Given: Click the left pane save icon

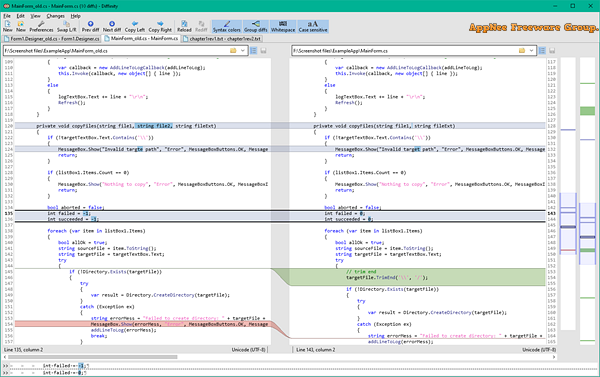Looking at the screenshot, I should click(x=264, y=51).
